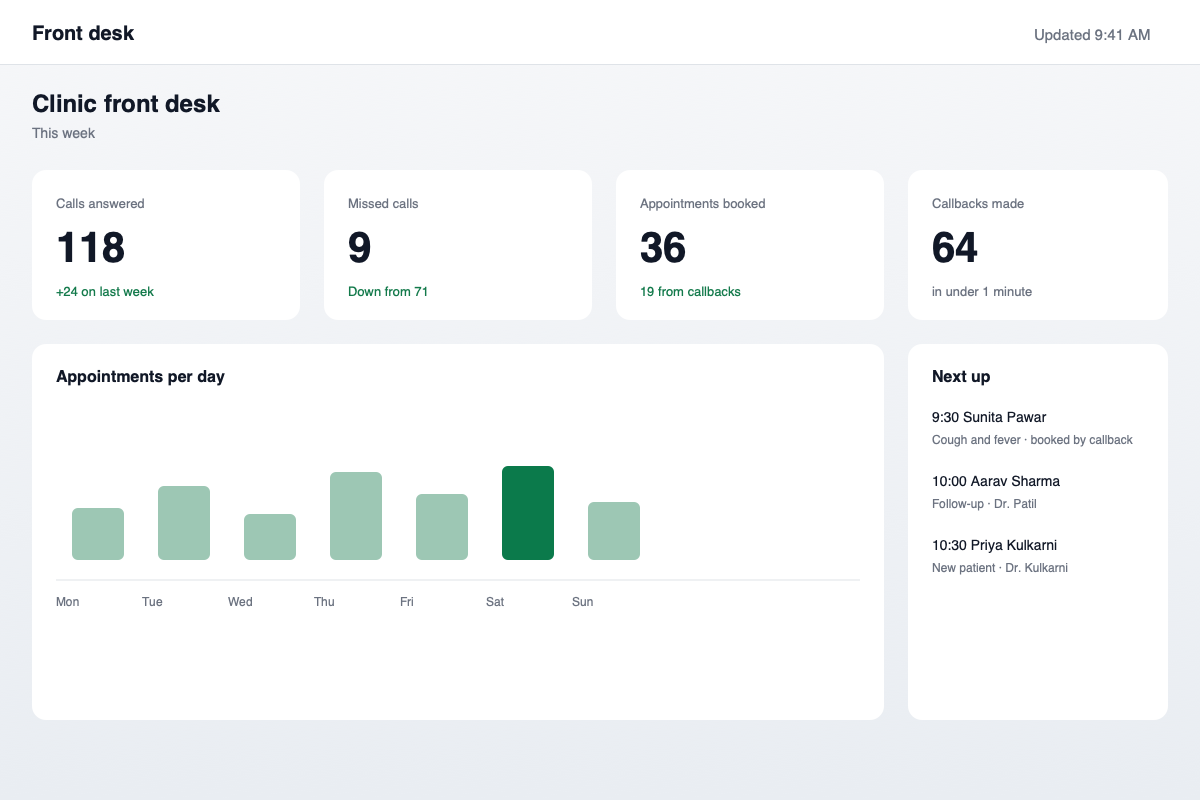Screen dimensions: 1200x800
Task: Select the highlighted Saturday bar
Action: pos(528,513)
